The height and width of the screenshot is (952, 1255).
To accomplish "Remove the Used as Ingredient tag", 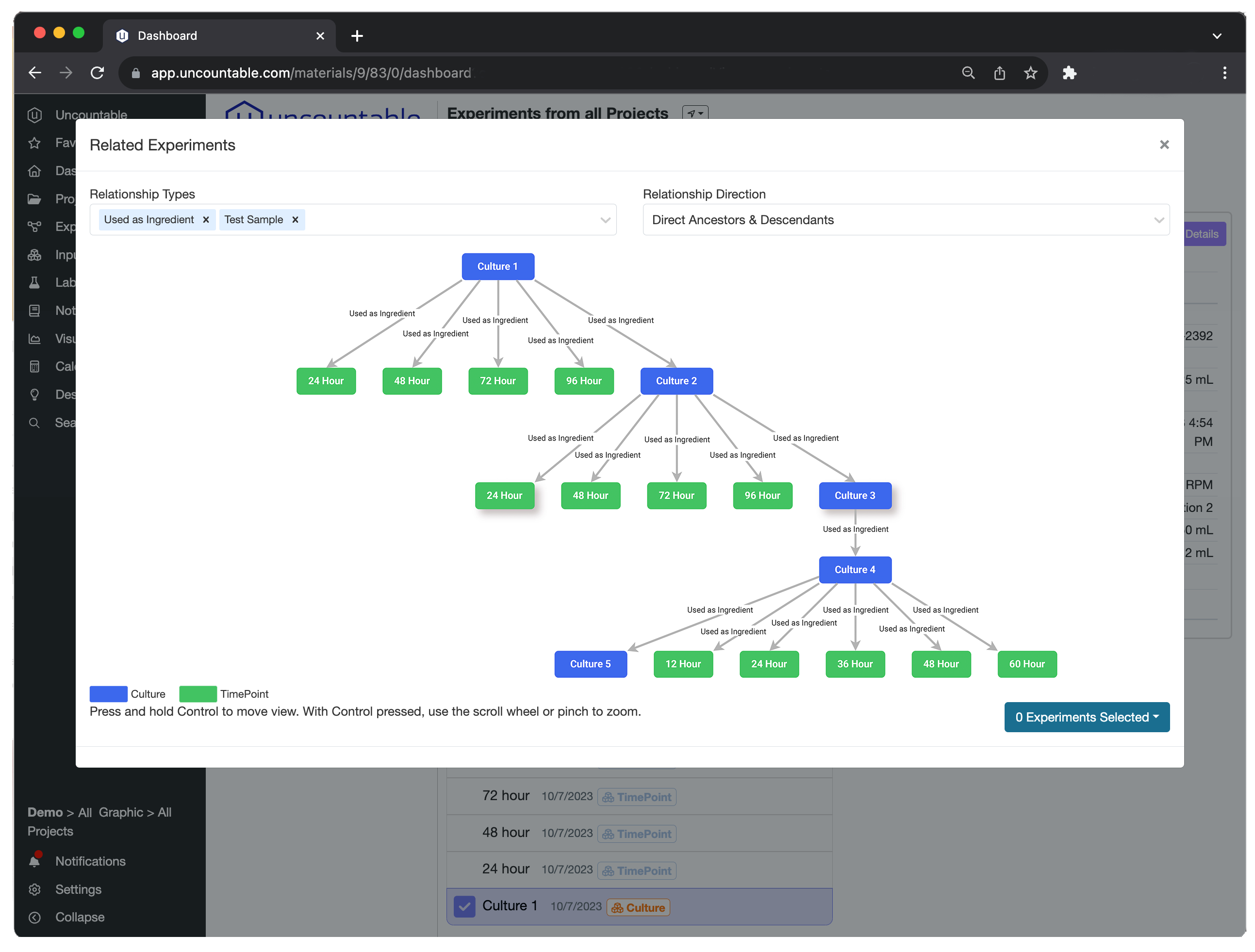I will pyautogui.click(x=206, y=219).
